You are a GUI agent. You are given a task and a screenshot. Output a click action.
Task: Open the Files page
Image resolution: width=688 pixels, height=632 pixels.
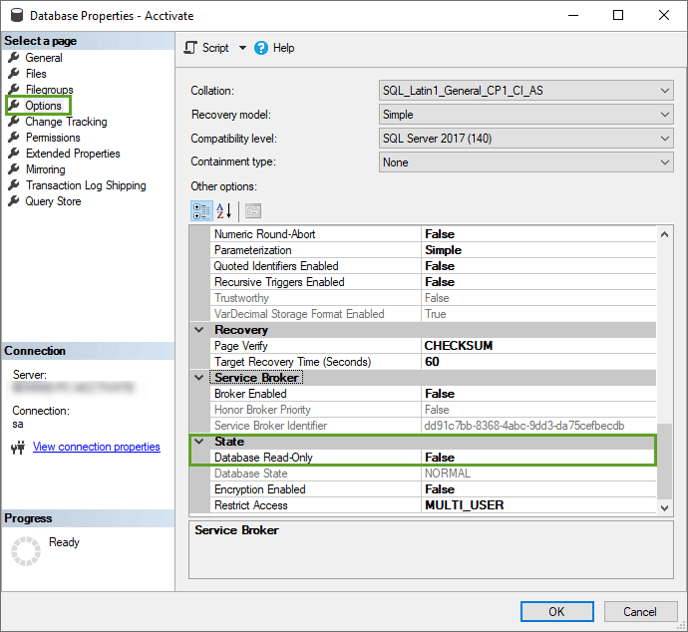pos(36,74)
